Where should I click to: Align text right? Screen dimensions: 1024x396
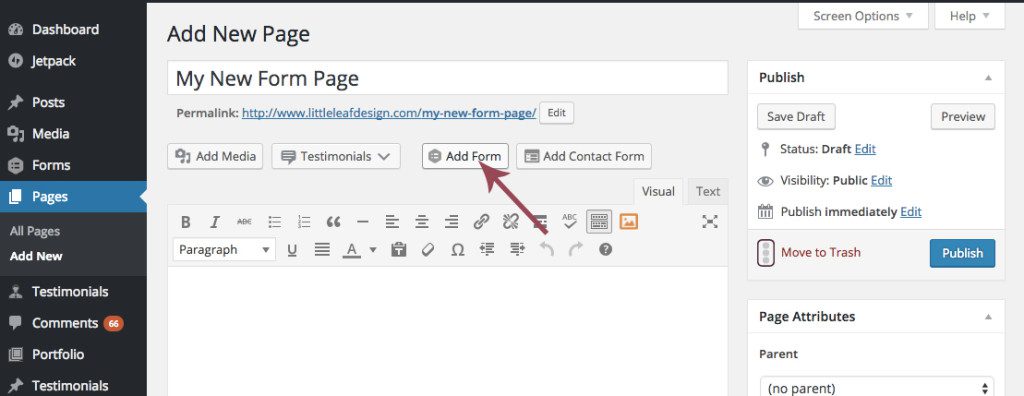tap(451, 222)
